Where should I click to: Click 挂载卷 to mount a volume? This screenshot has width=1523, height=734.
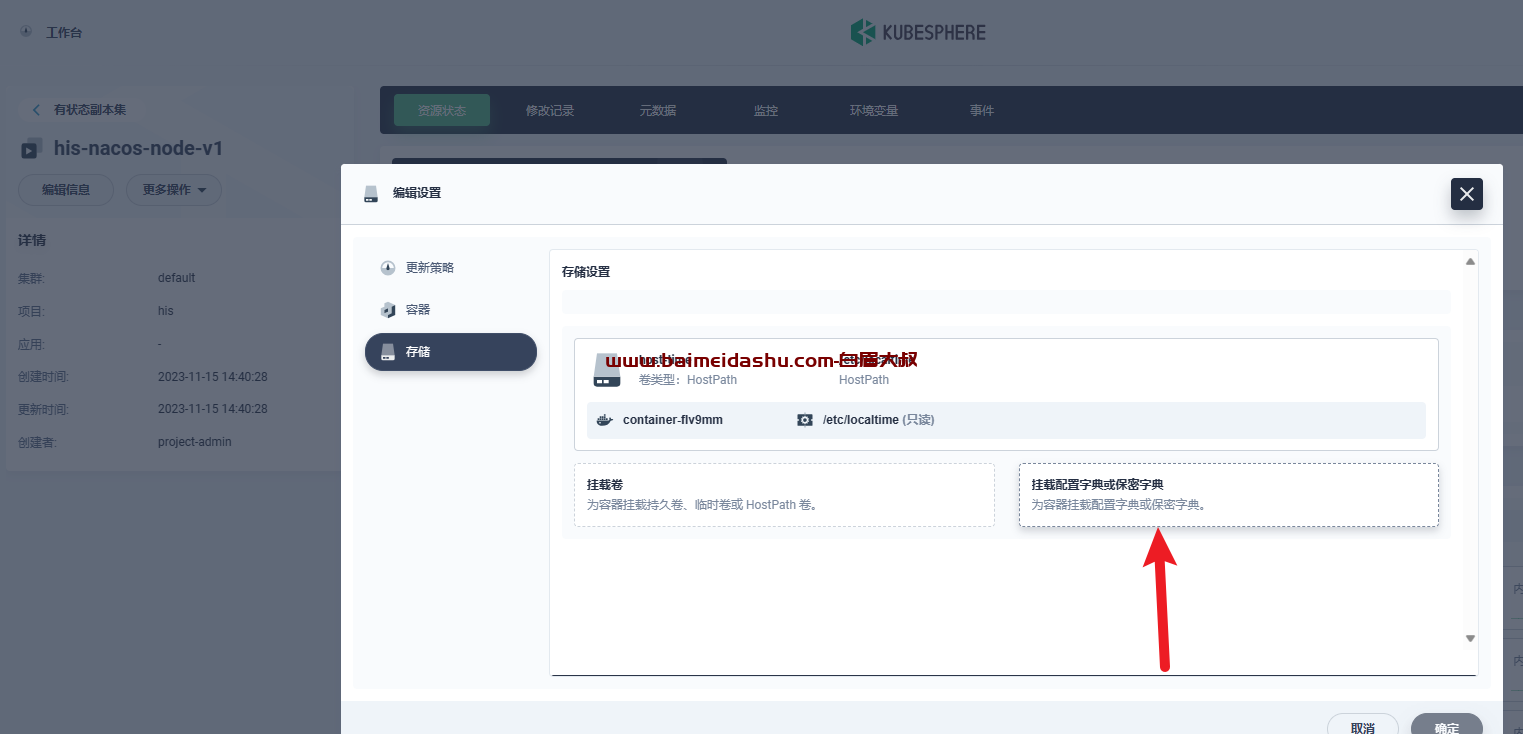pos(784,495)
